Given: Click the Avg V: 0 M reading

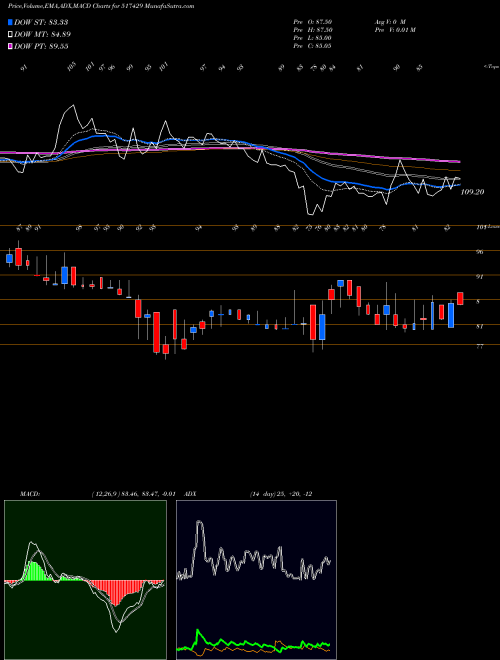Looking at the screenshot, I should tap(389, 21).
